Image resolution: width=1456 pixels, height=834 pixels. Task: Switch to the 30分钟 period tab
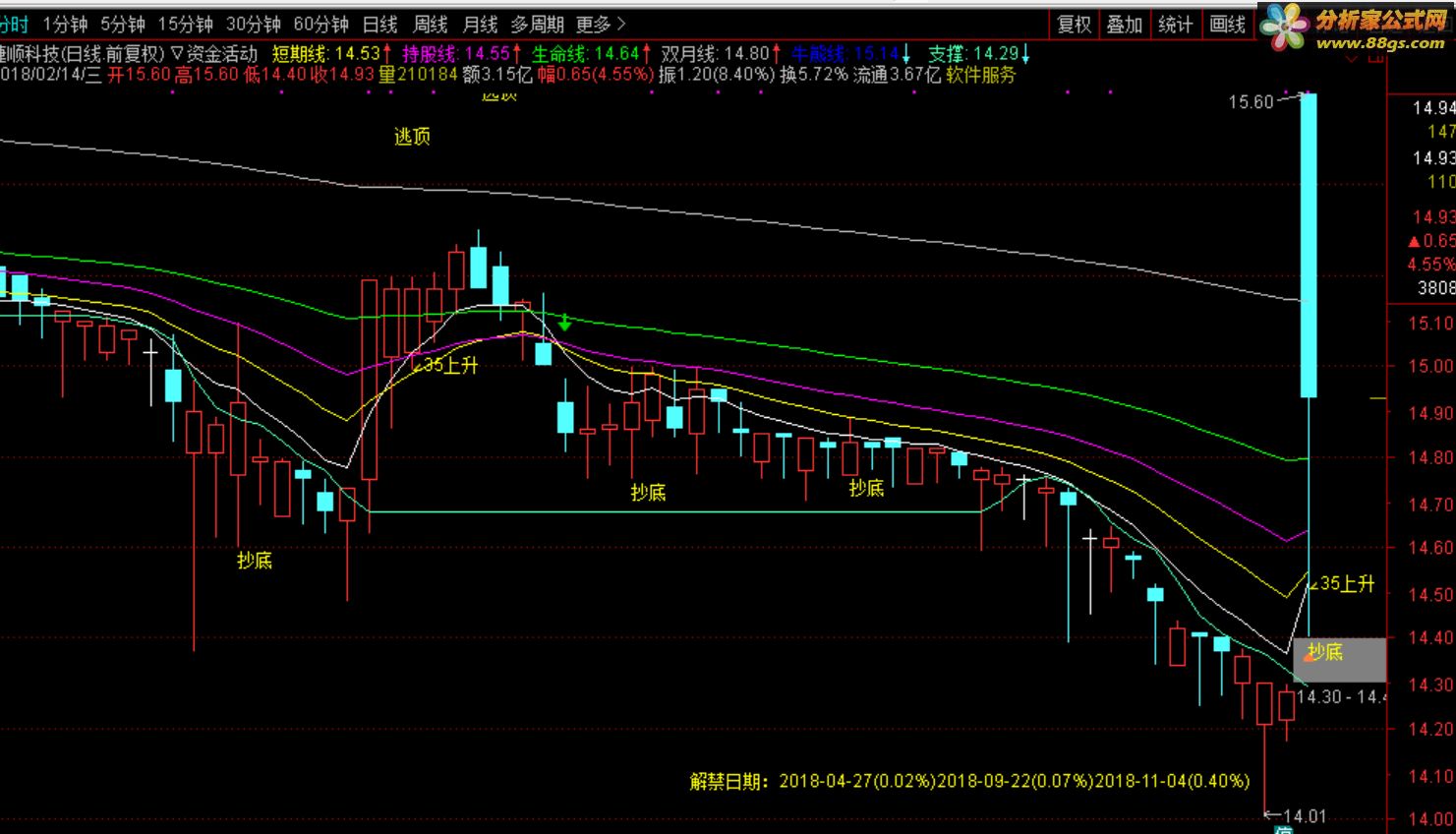pyautogui.click(x=253, y=25)
